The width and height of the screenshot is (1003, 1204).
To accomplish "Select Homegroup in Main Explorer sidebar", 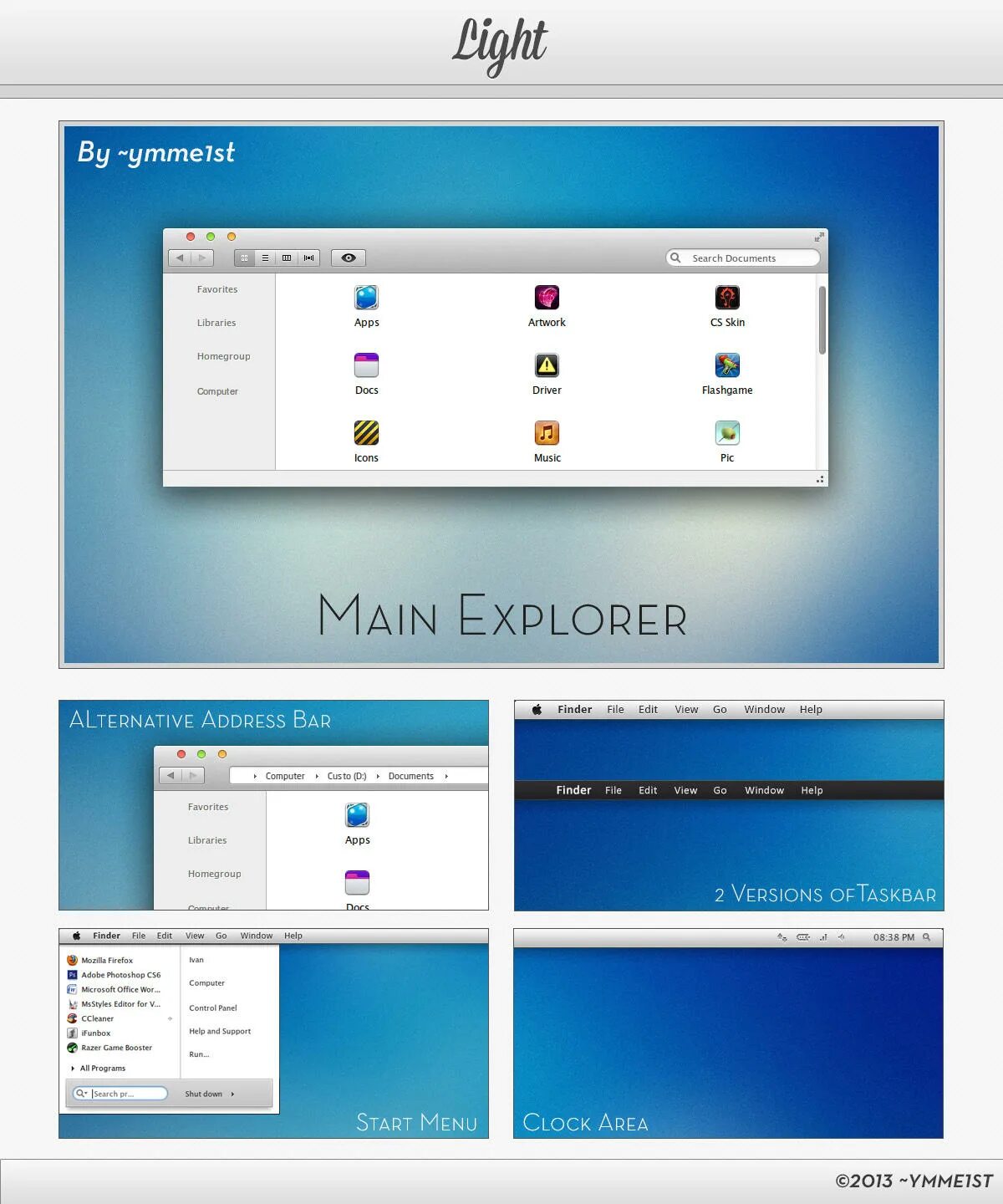I will pyautogui.click(x=223, y=356).
